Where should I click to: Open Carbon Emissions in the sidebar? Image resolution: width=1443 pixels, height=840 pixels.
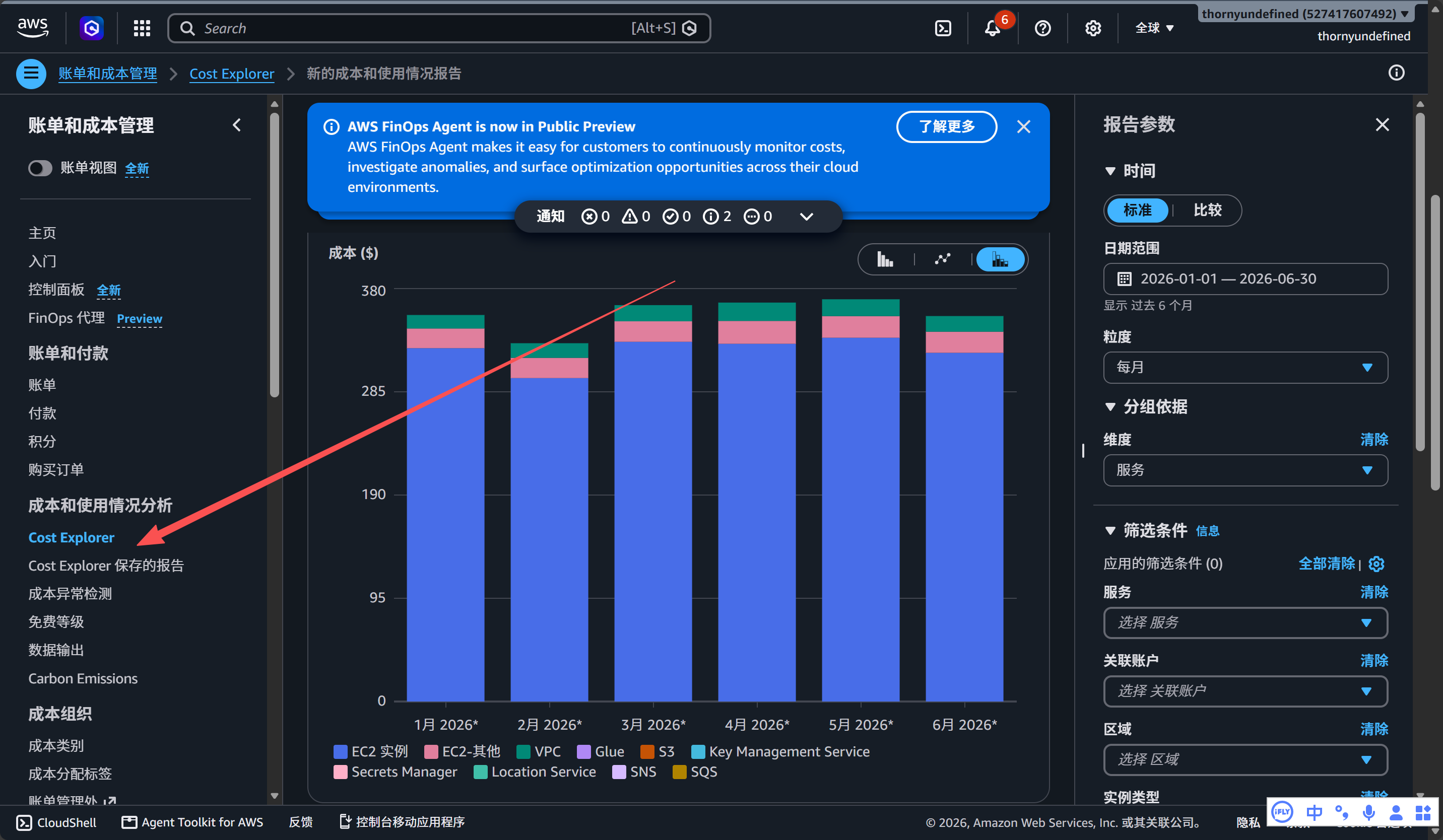coord(83,679)
